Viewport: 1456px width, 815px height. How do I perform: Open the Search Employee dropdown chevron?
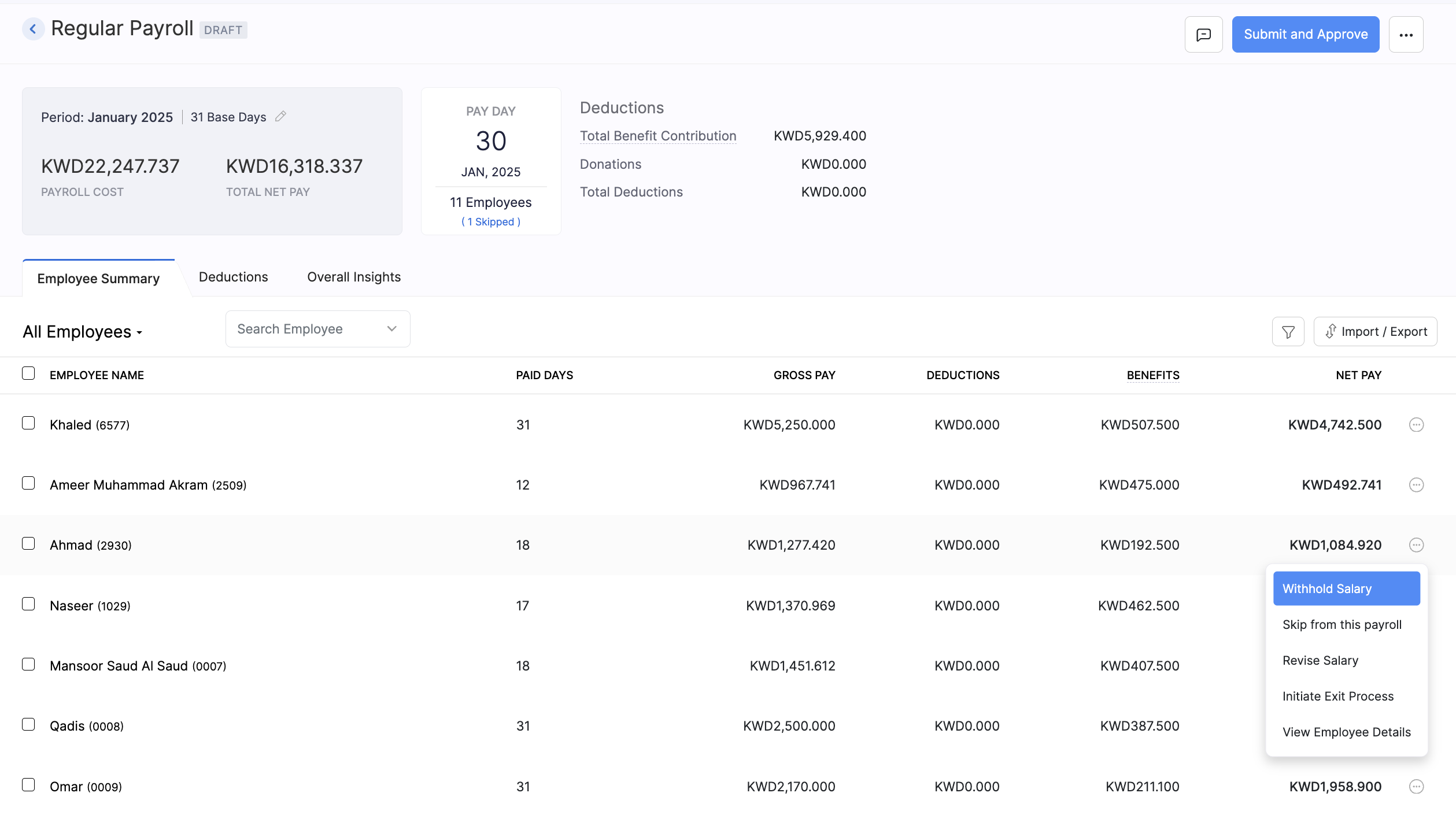pos(391,328)
